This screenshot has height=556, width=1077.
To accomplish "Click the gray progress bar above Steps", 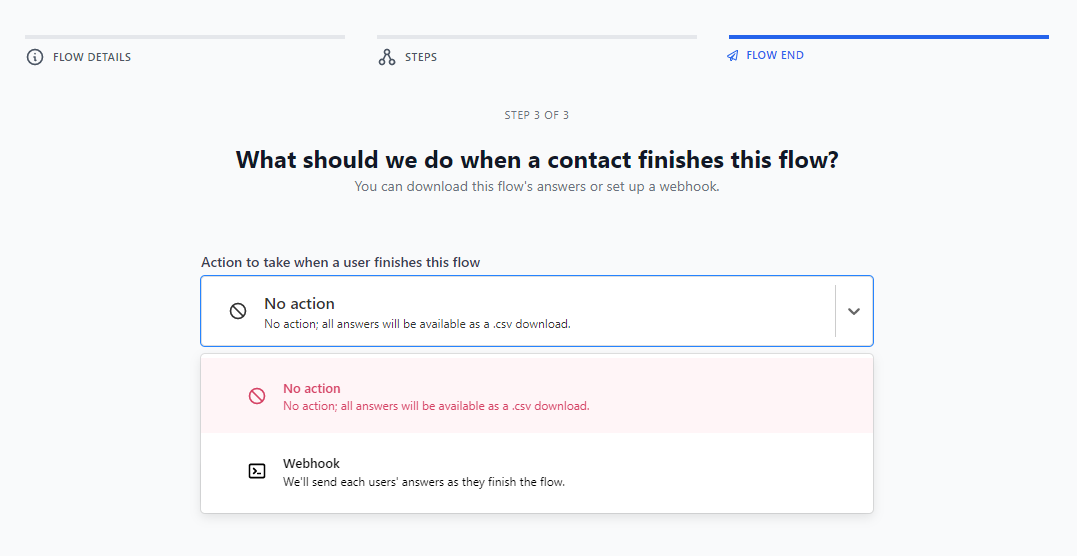I will (x=537, y=37).
